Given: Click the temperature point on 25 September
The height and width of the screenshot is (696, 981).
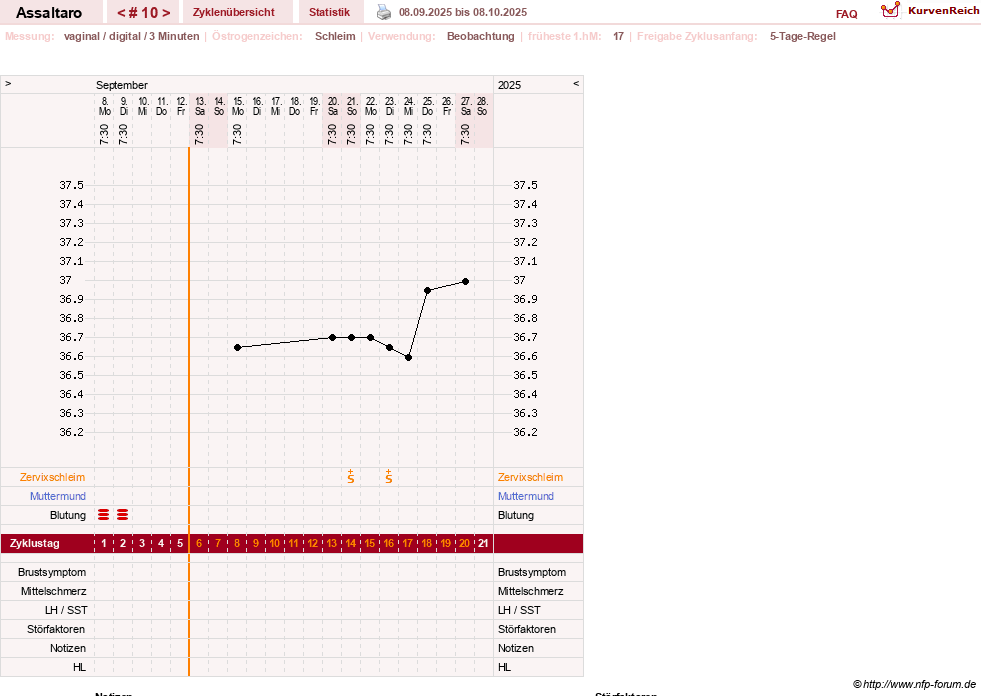Looking at the screenshot, I should pyautogui.click(x=427, y=290).
